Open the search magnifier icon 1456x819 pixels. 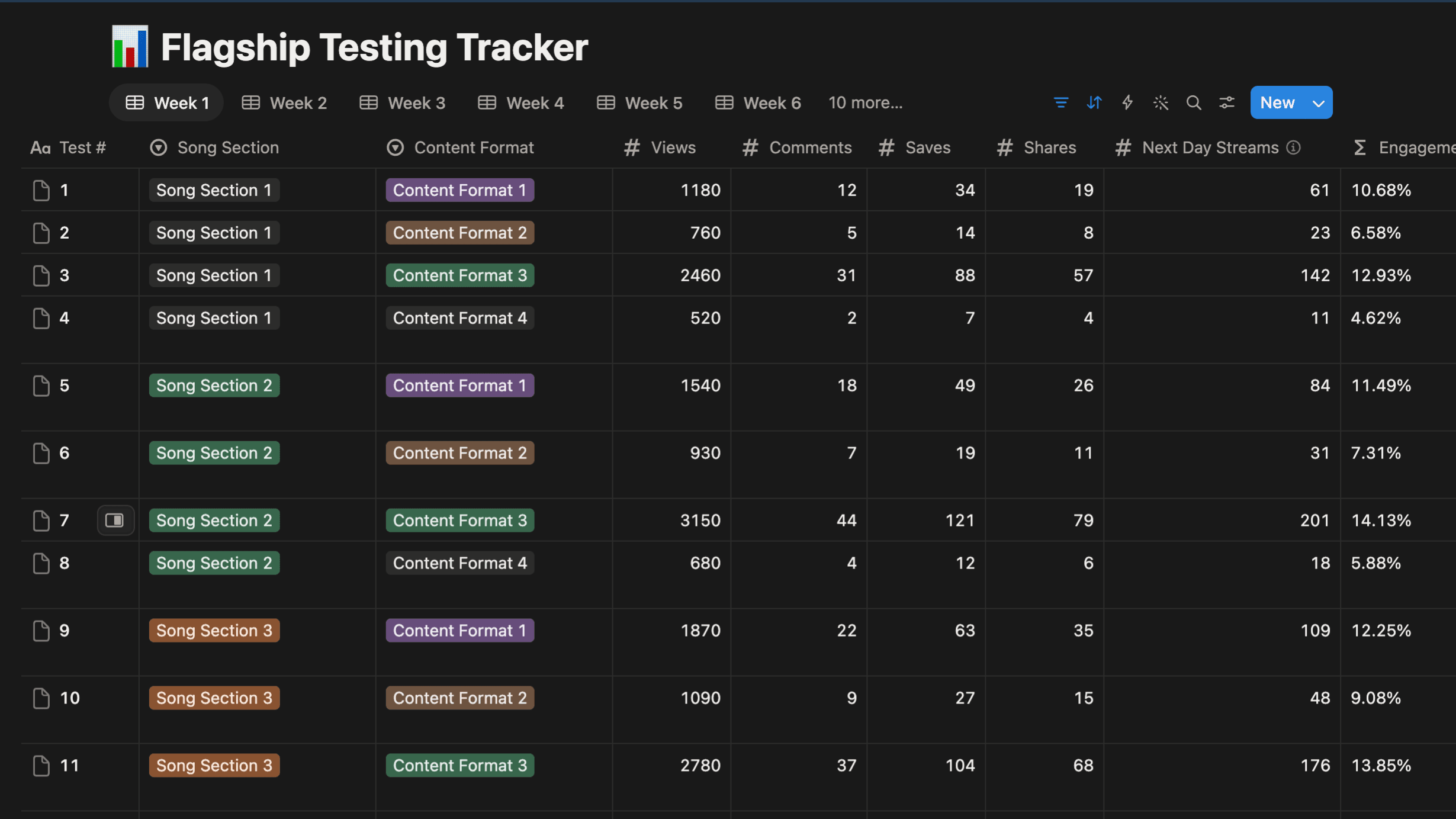coord(1194,102)
